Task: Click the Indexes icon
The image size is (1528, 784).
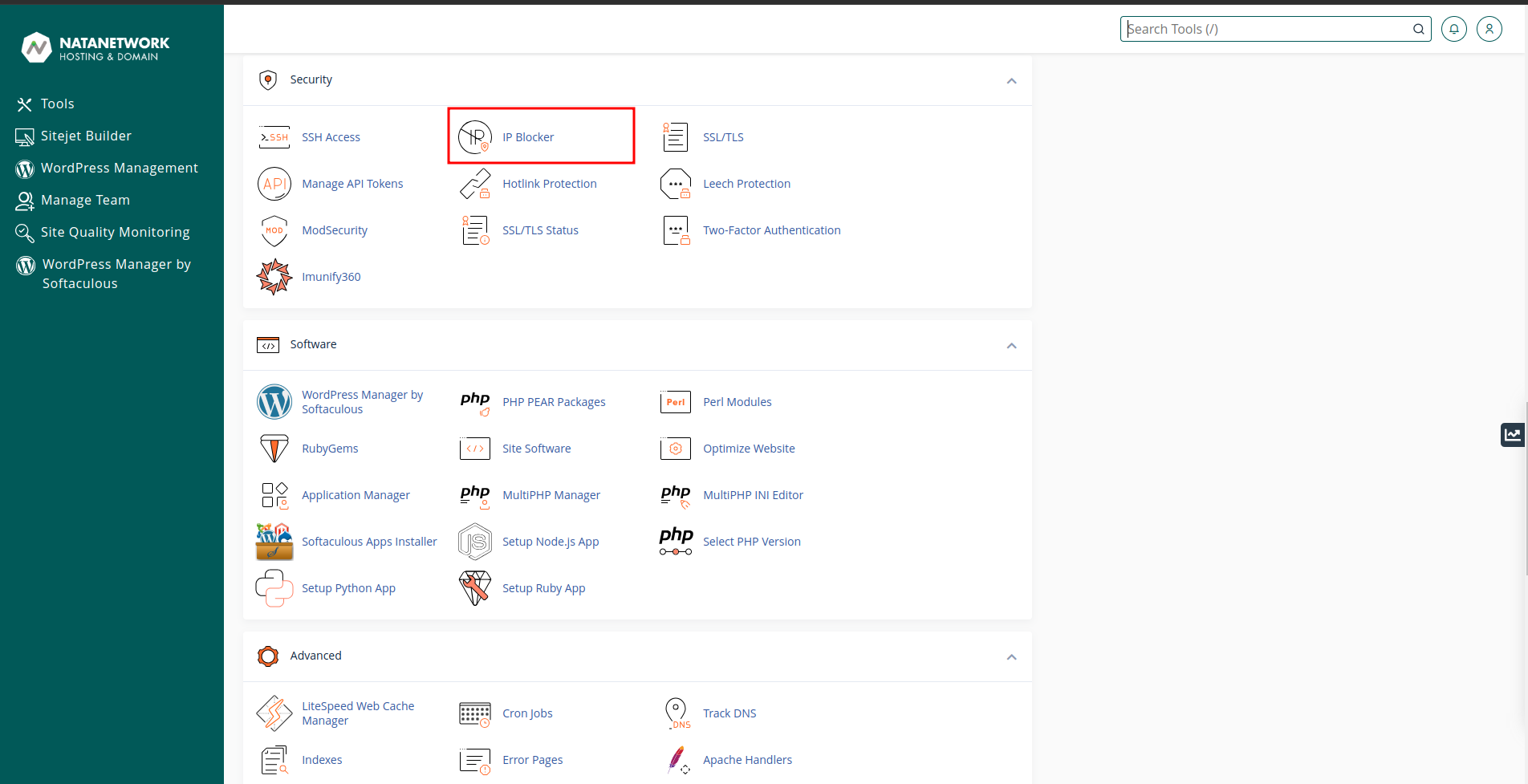Action: coord(274,760)
